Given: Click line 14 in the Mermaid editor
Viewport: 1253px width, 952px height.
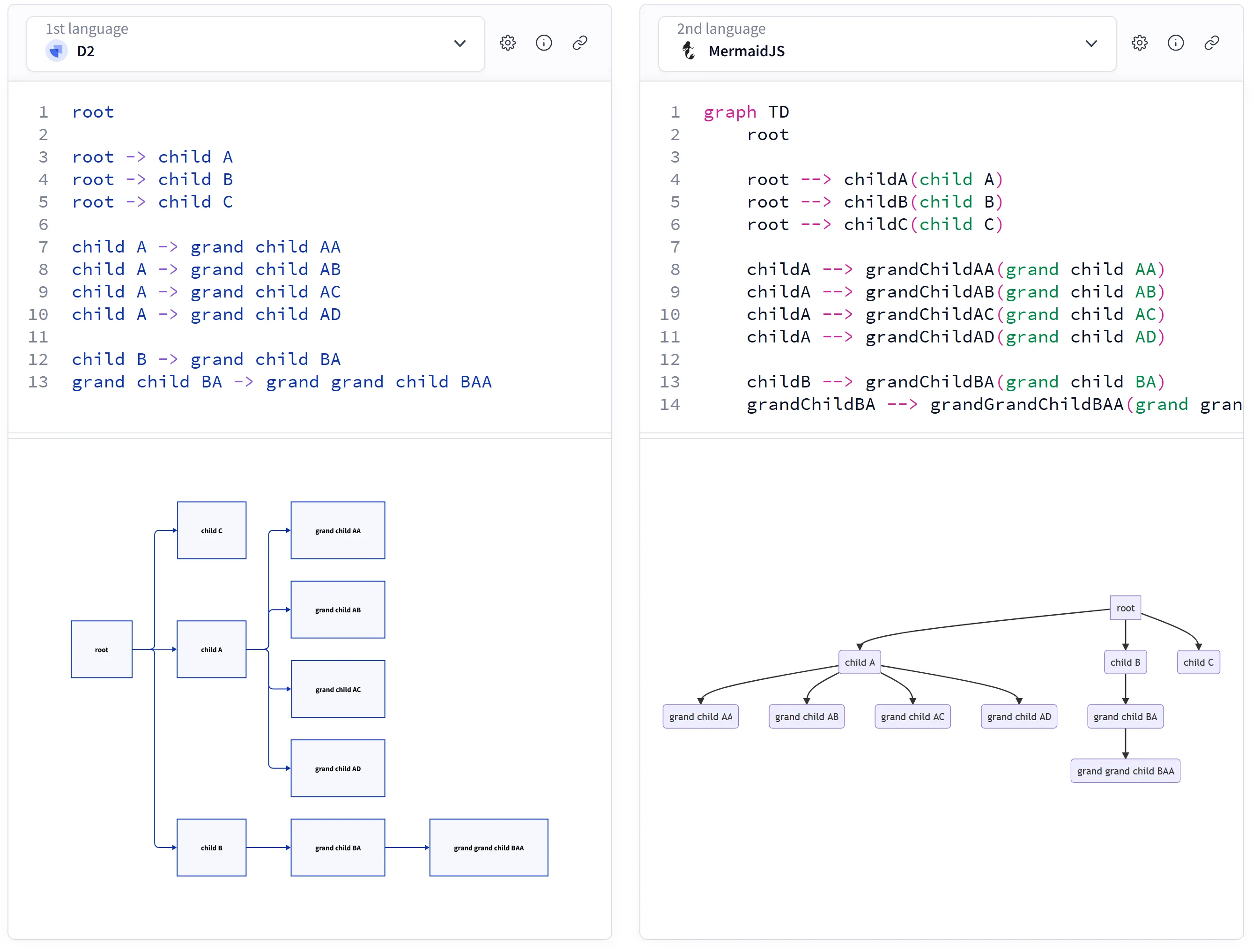Looking at the screenshot, I should click(963, 405).
